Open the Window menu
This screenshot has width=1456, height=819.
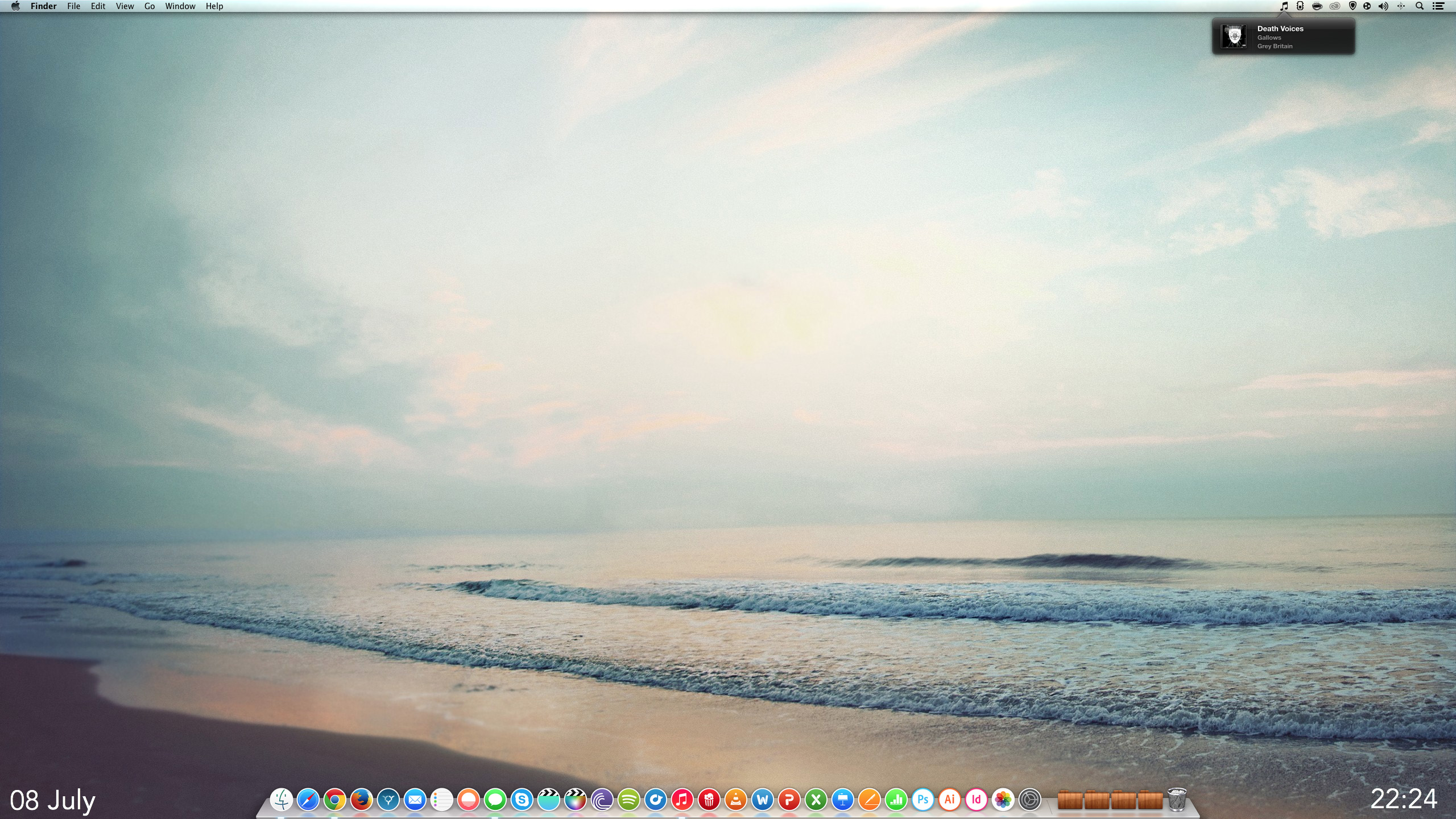pos(180,6)
